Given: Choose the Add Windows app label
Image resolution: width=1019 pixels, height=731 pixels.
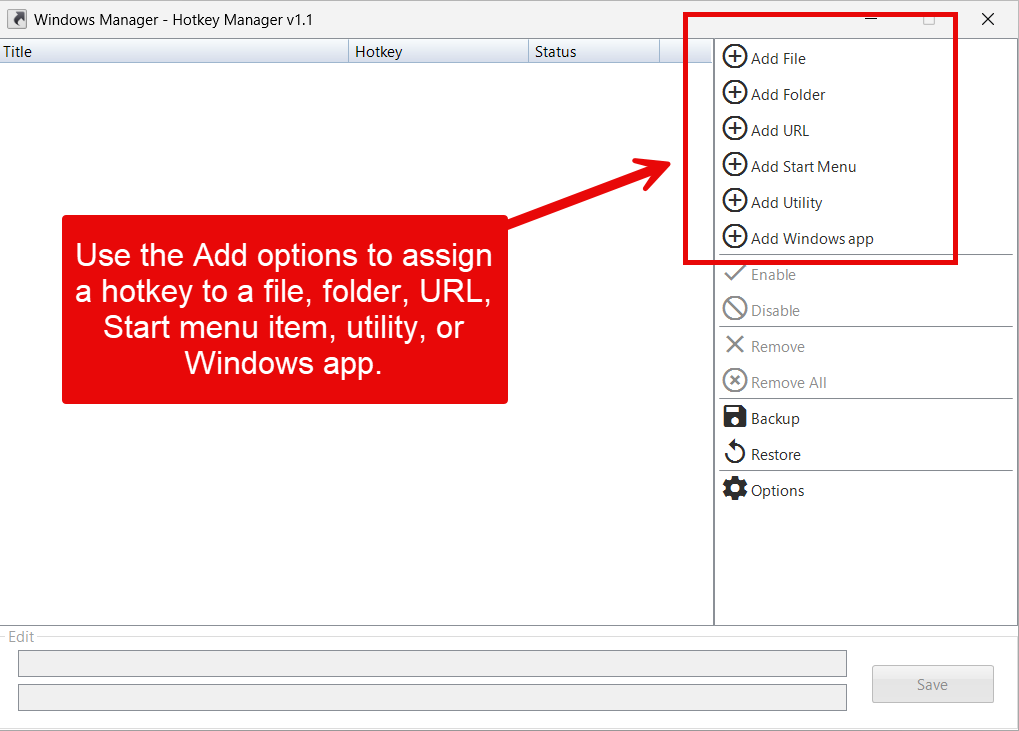Looking at the screenshot, I should pyautogui.click(x=812, y=239).
